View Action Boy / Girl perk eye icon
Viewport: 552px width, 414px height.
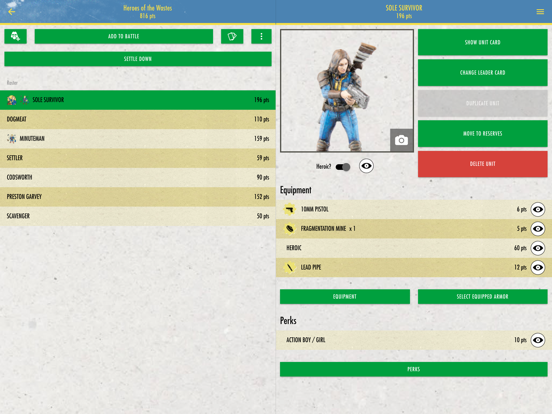pyautogui.click(x=538, y=340)
